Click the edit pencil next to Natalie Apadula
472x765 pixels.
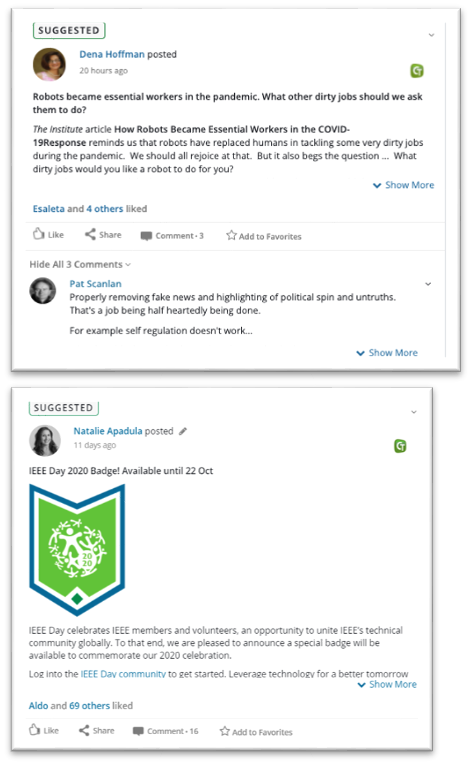click(x=183, y=431)
